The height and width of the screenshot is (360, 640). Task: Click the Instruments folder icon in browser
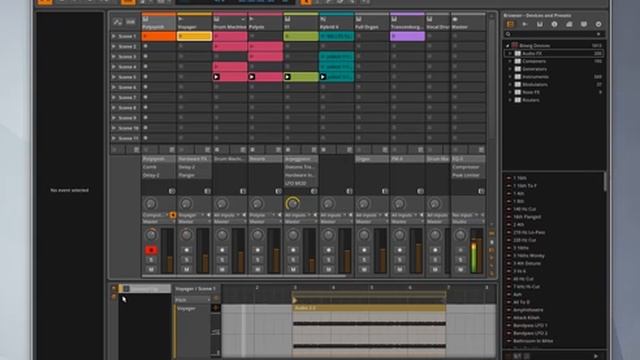[518, 77]
